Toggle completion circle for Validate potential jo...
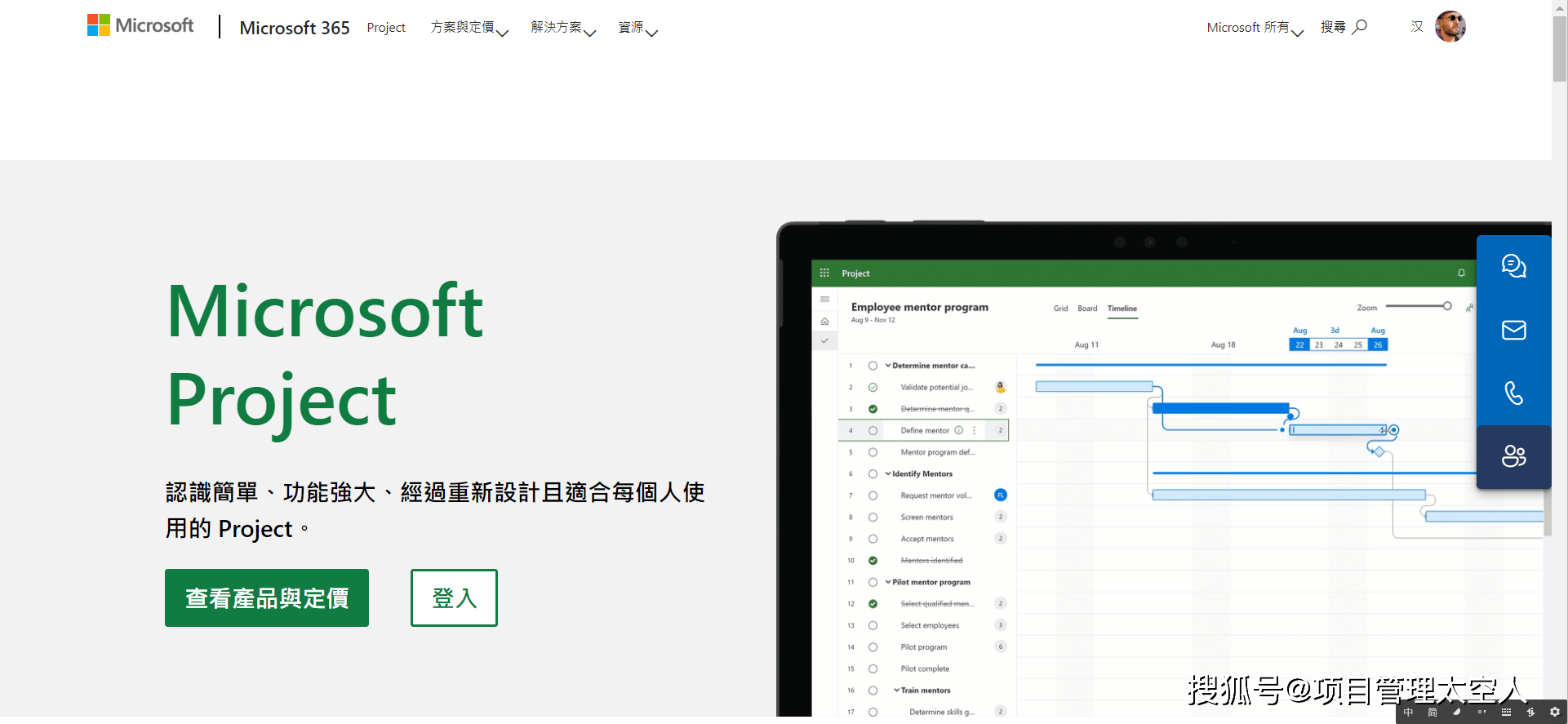 873,387
